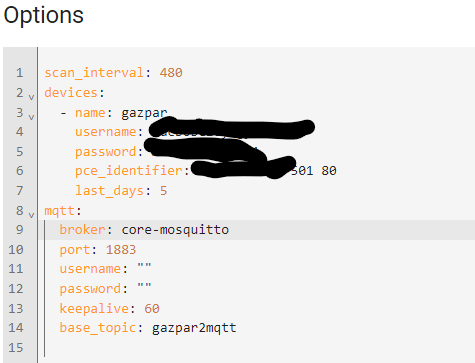Click inside the mqtt username empty quotes
This screenshot has height=363, width=475.
pos(144,268)
